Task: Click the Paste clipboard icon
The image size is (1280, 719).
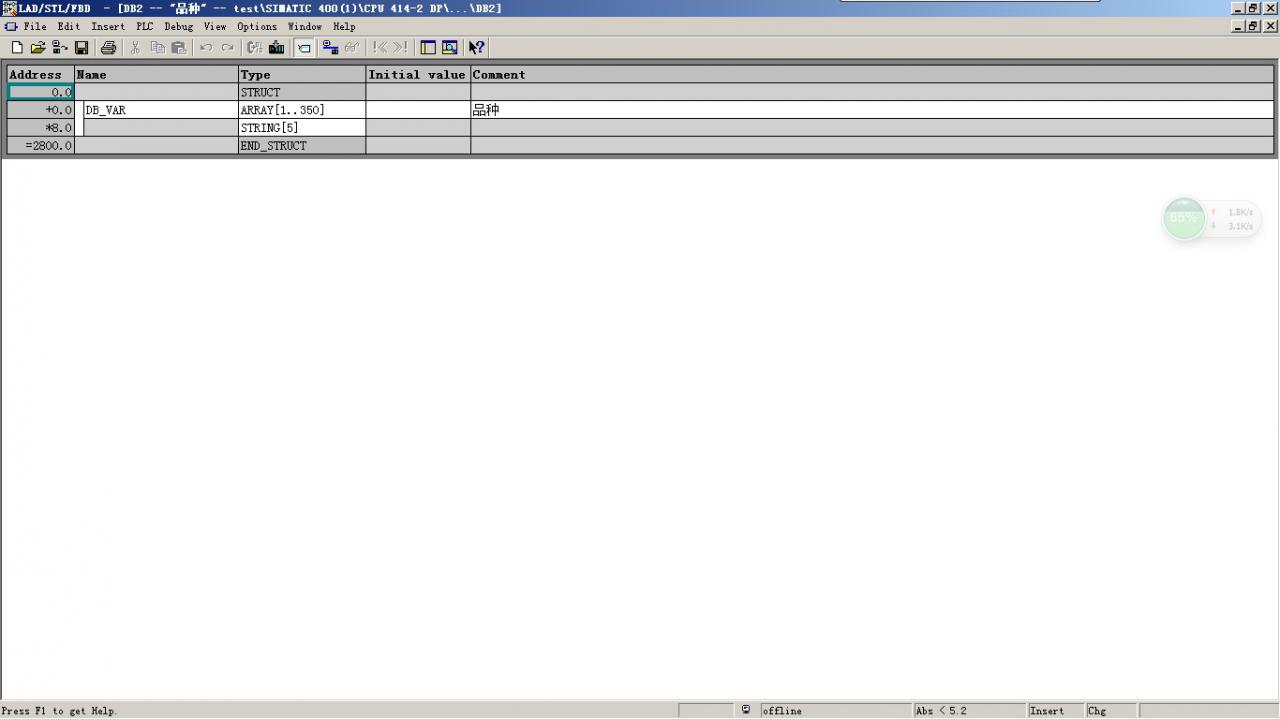Action: point(179,47)
